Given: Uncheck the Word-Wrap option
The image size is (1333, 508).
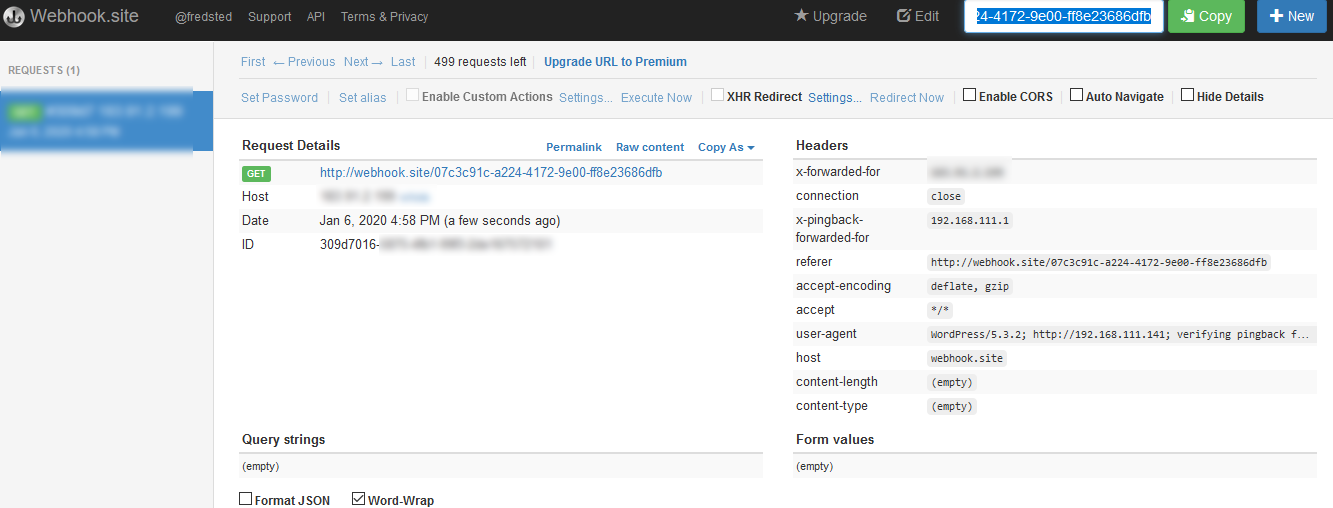Looking at the screenshot, I should [x=358, y=499].
